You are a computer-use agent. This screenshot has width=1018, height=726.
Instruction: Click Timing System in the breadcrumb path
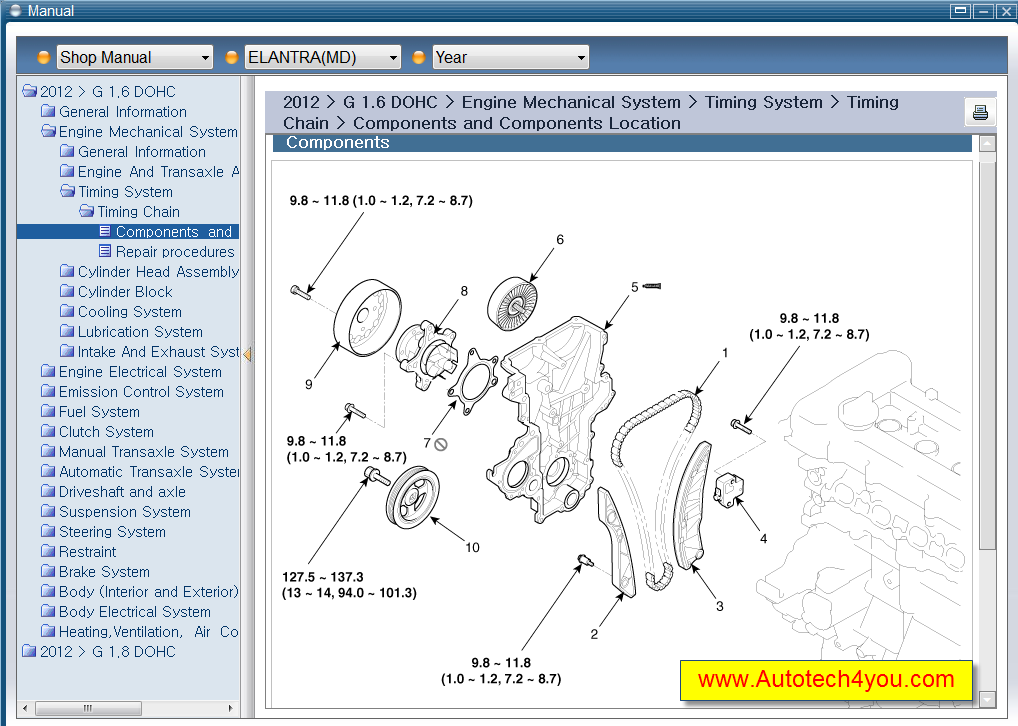click(x=763, y=102)
